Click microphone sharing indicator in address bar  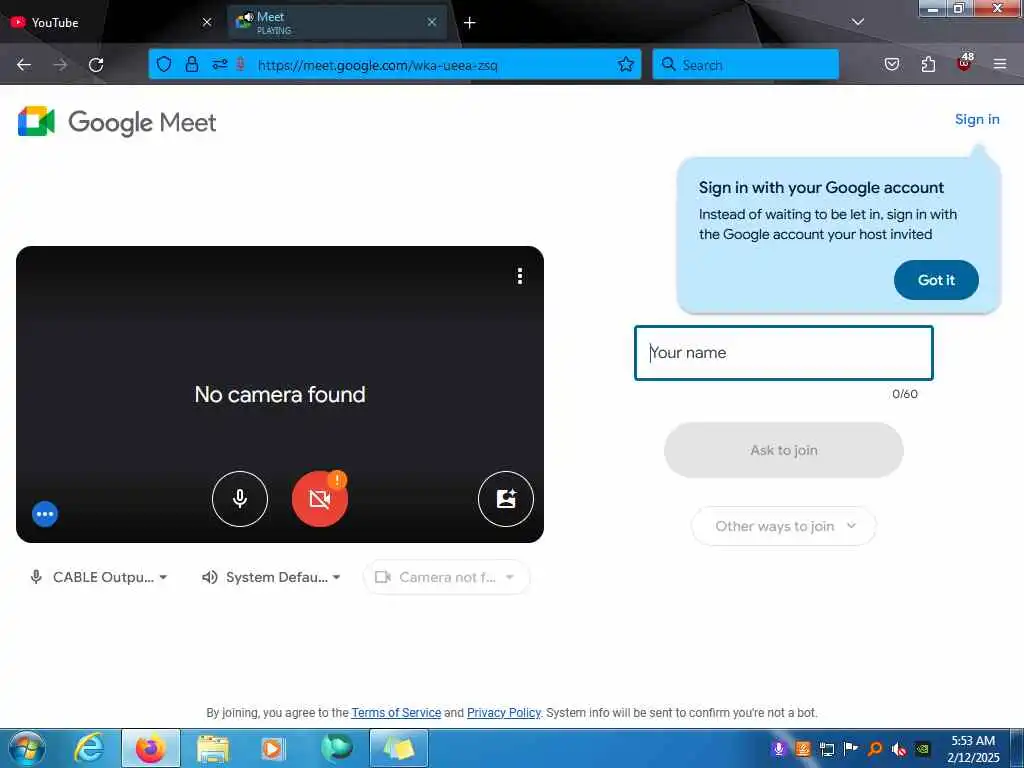(x=241, y=64)
